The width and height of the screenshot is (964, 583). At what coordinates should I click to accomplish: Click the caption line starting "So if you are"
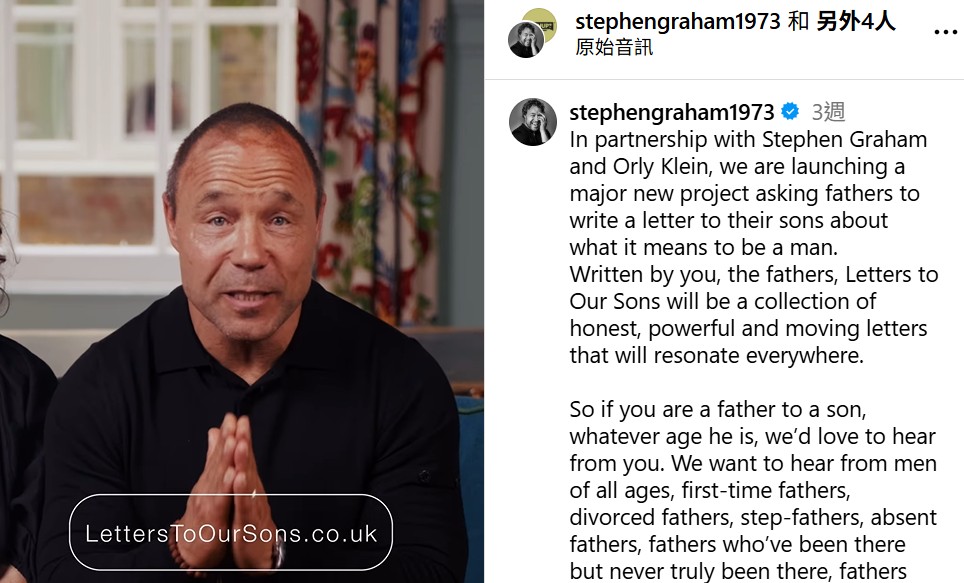coord(717,409)
